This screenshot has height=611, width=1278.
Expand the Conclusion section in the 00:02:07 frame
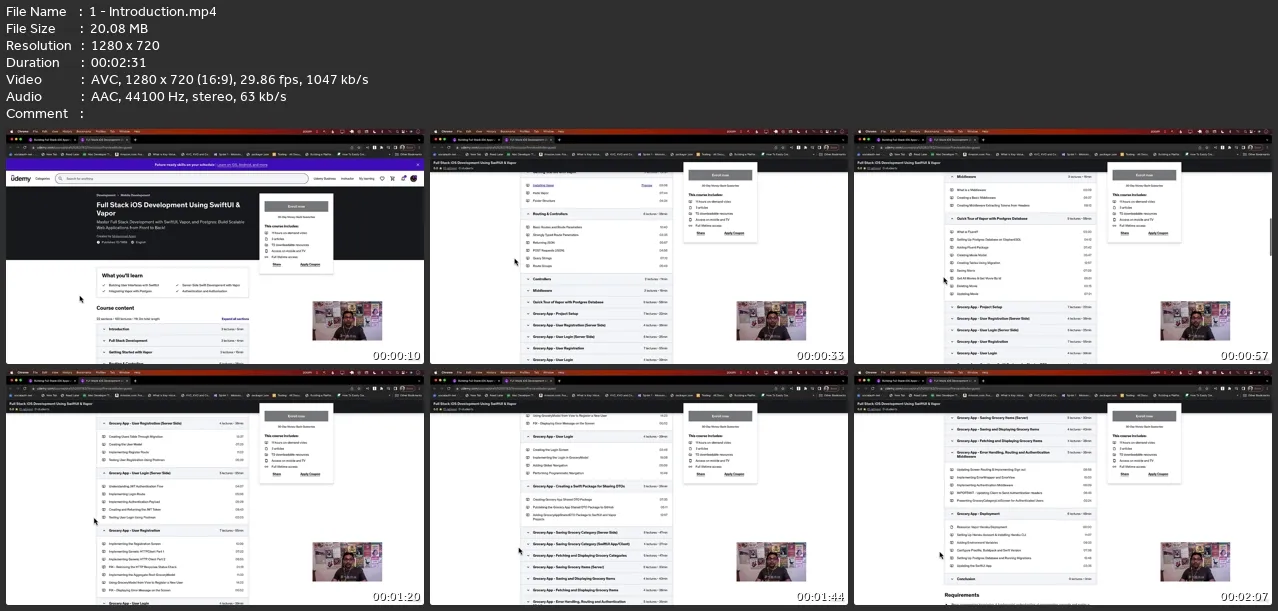(x=1021, y=578)
